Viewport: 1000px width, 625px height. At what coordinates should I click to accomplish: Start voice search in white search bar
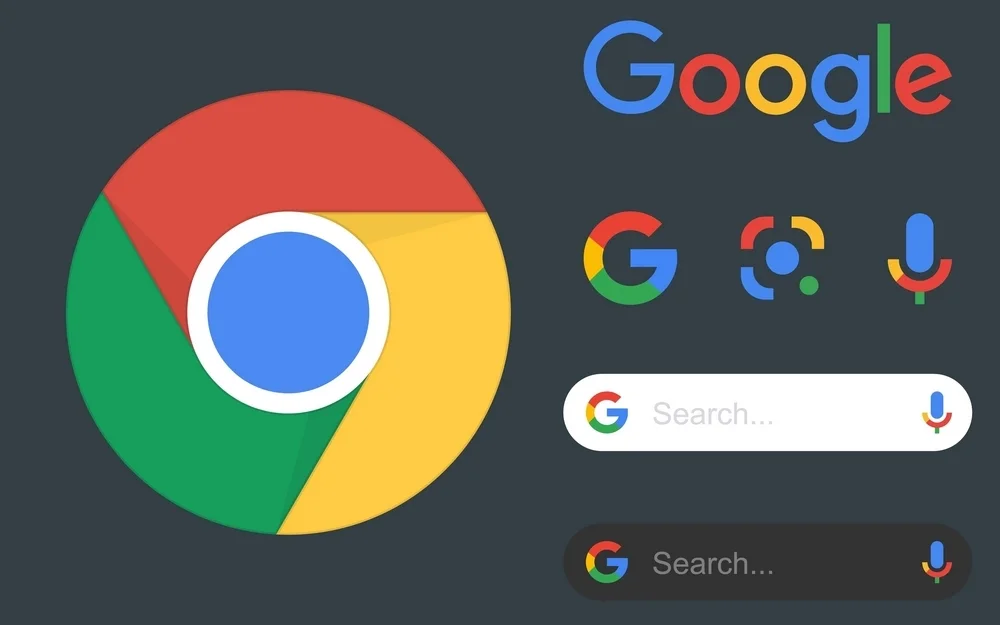click(936, 413)
